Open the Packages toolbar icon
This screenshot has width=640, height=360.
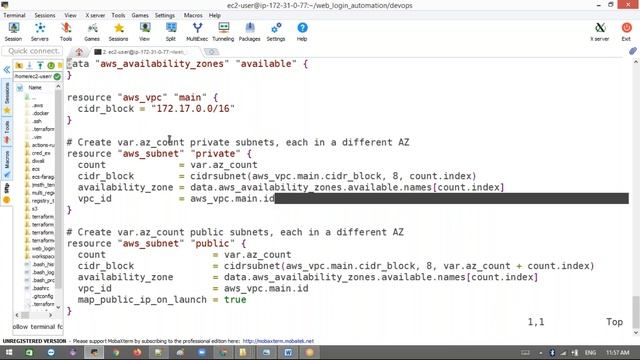(249, 31)
